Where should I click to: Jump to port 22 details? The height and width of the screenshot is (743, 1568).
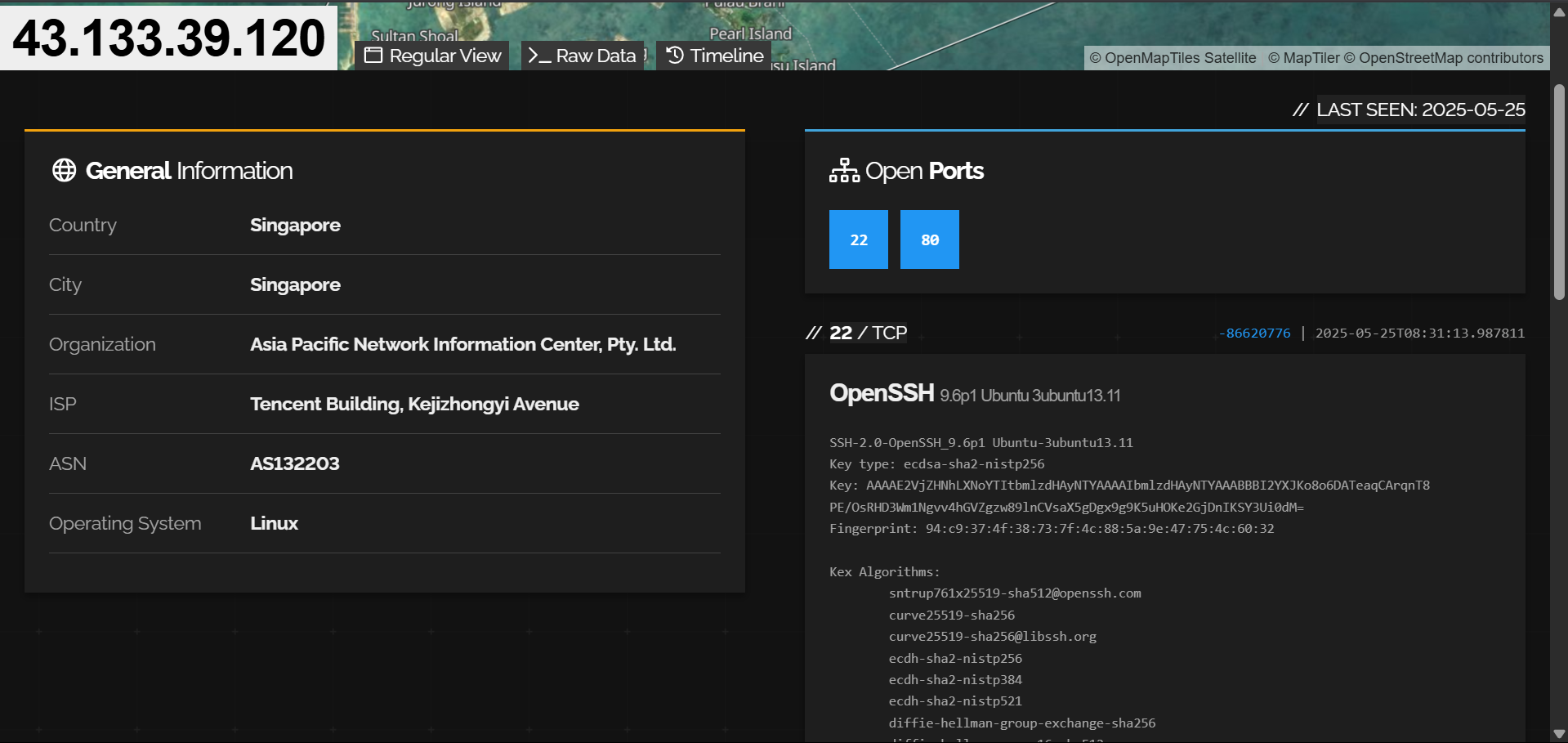point(858,239)
